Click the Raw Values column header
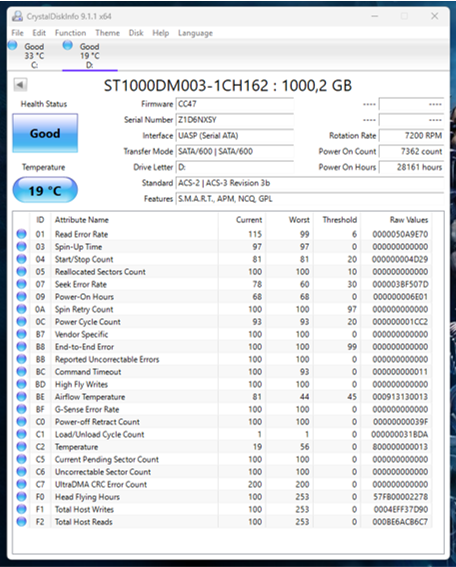The height and width of the screenshot is (567, 456). 409,220
